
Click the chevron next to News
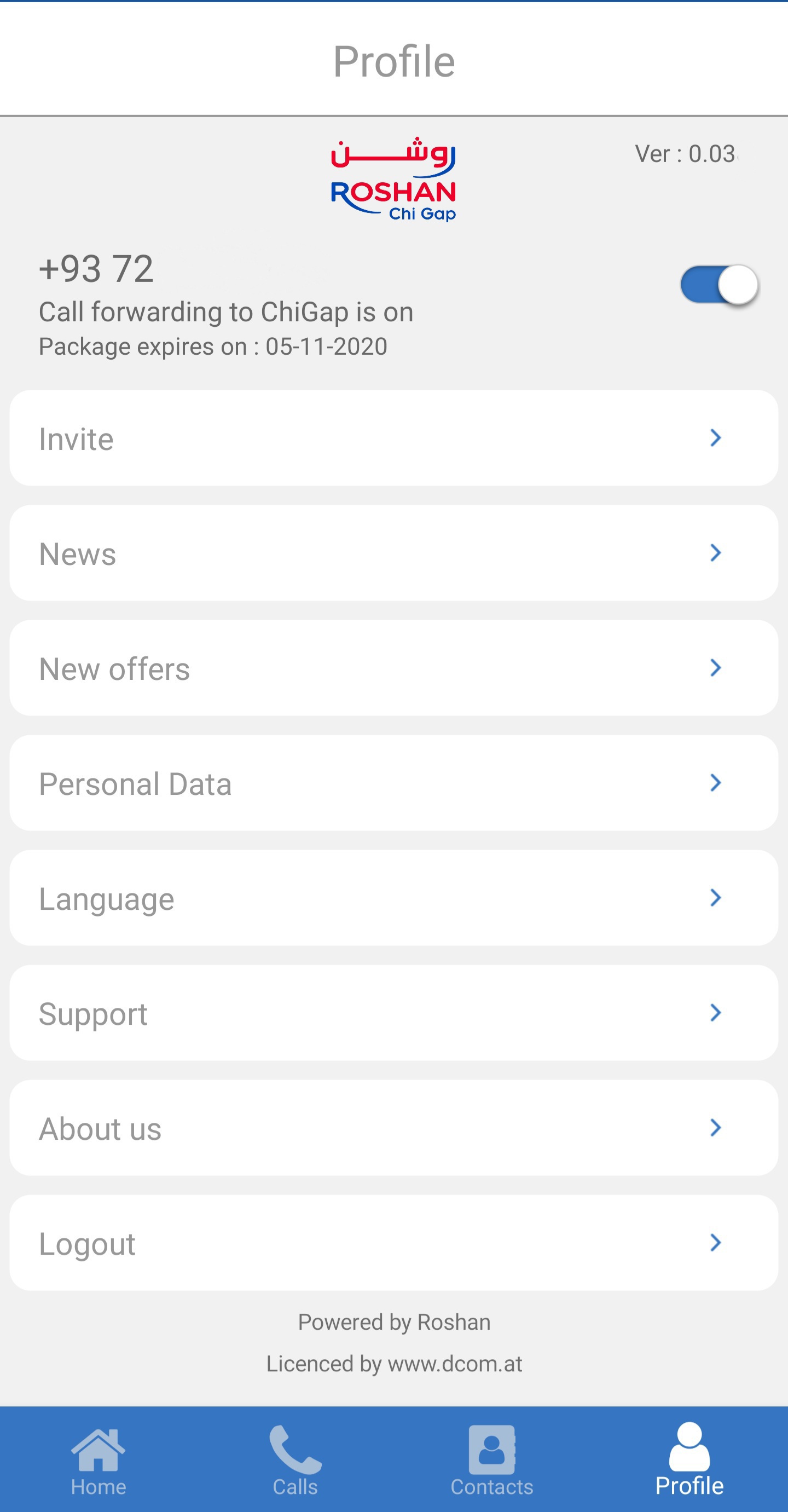click(x=715, y=553)
